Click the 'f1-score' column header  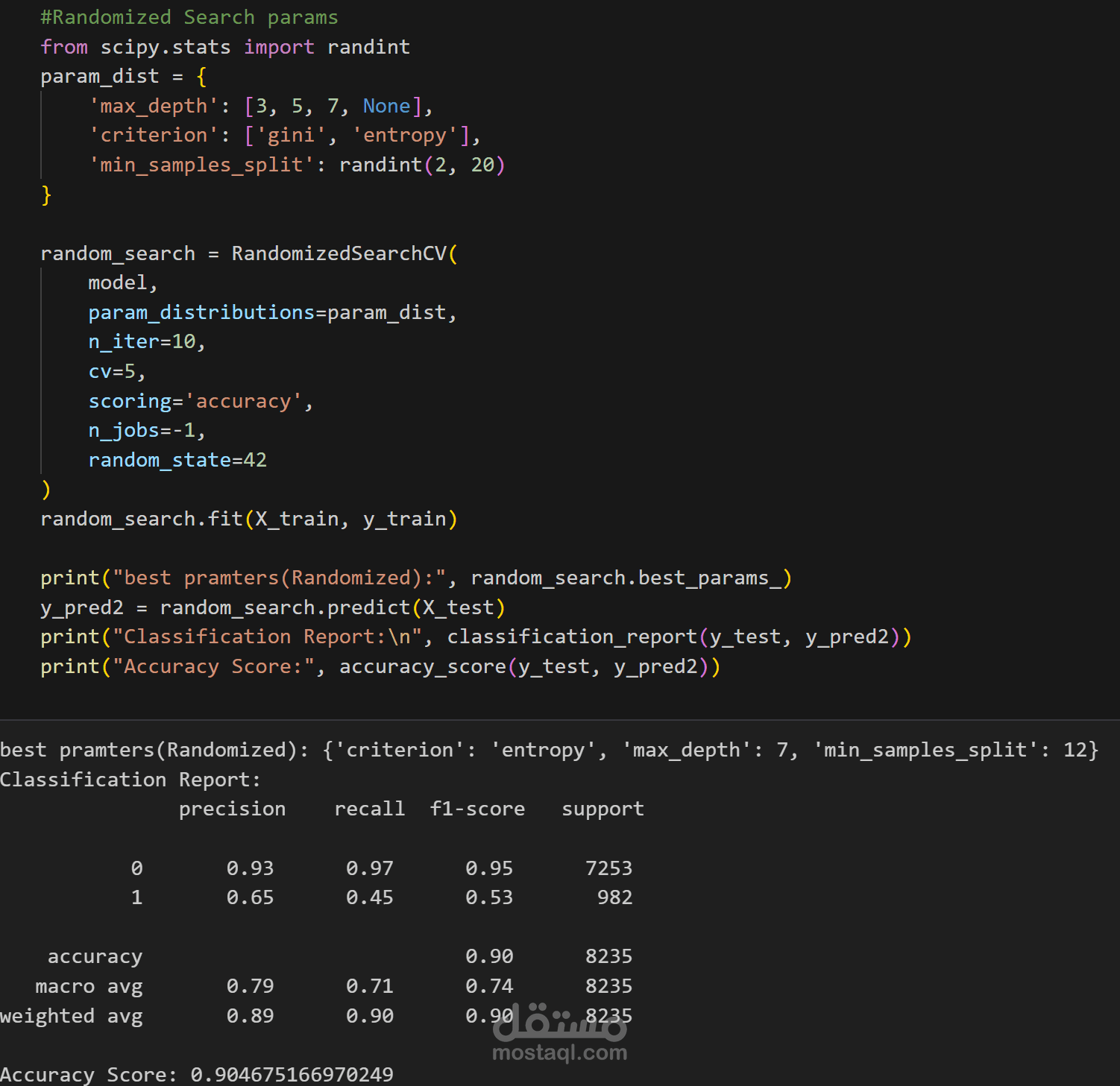click(x=477, y=809)
